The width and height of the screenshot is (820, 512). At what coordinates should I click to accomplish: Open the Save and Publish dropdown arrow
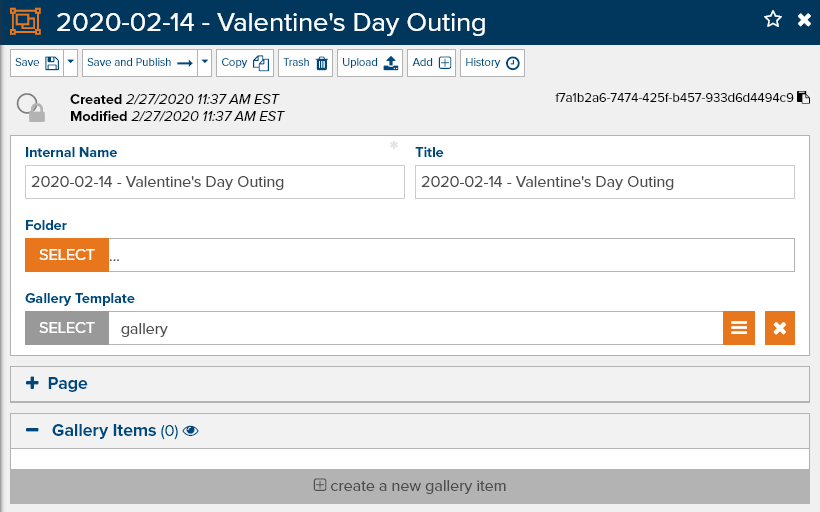pyautogui.click(x=204, y=63)
